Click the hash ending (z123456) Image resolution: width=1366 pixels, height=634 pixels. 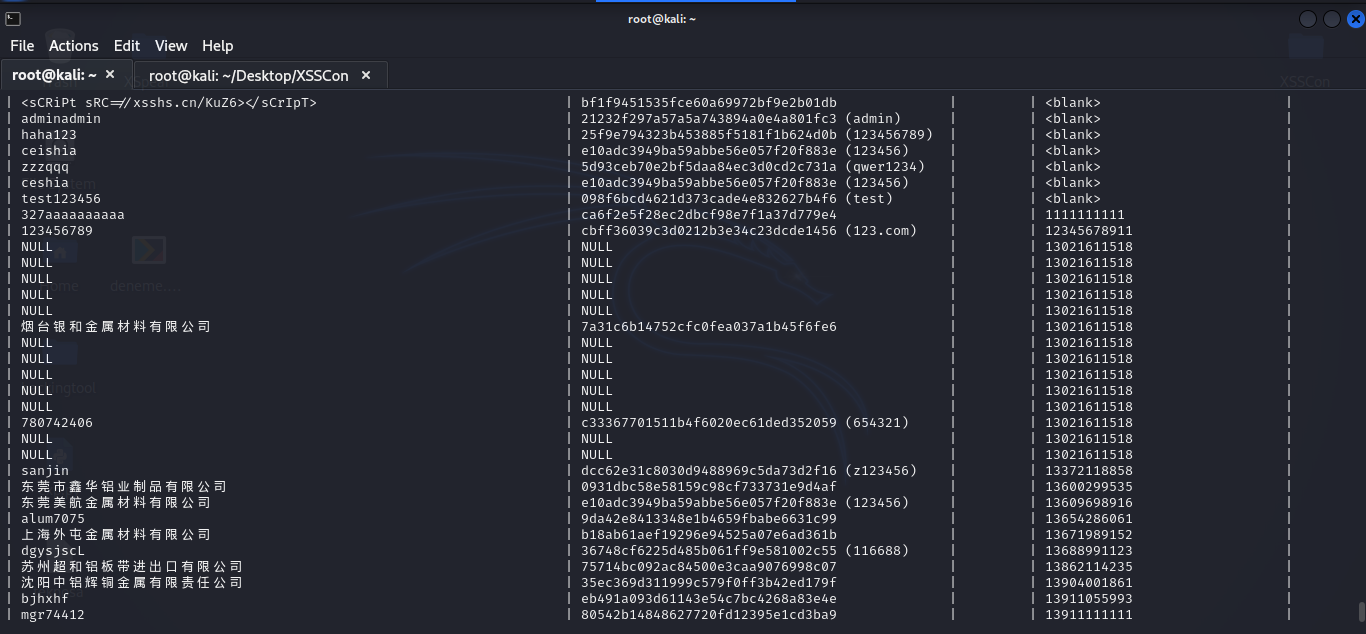pos(749,471)
